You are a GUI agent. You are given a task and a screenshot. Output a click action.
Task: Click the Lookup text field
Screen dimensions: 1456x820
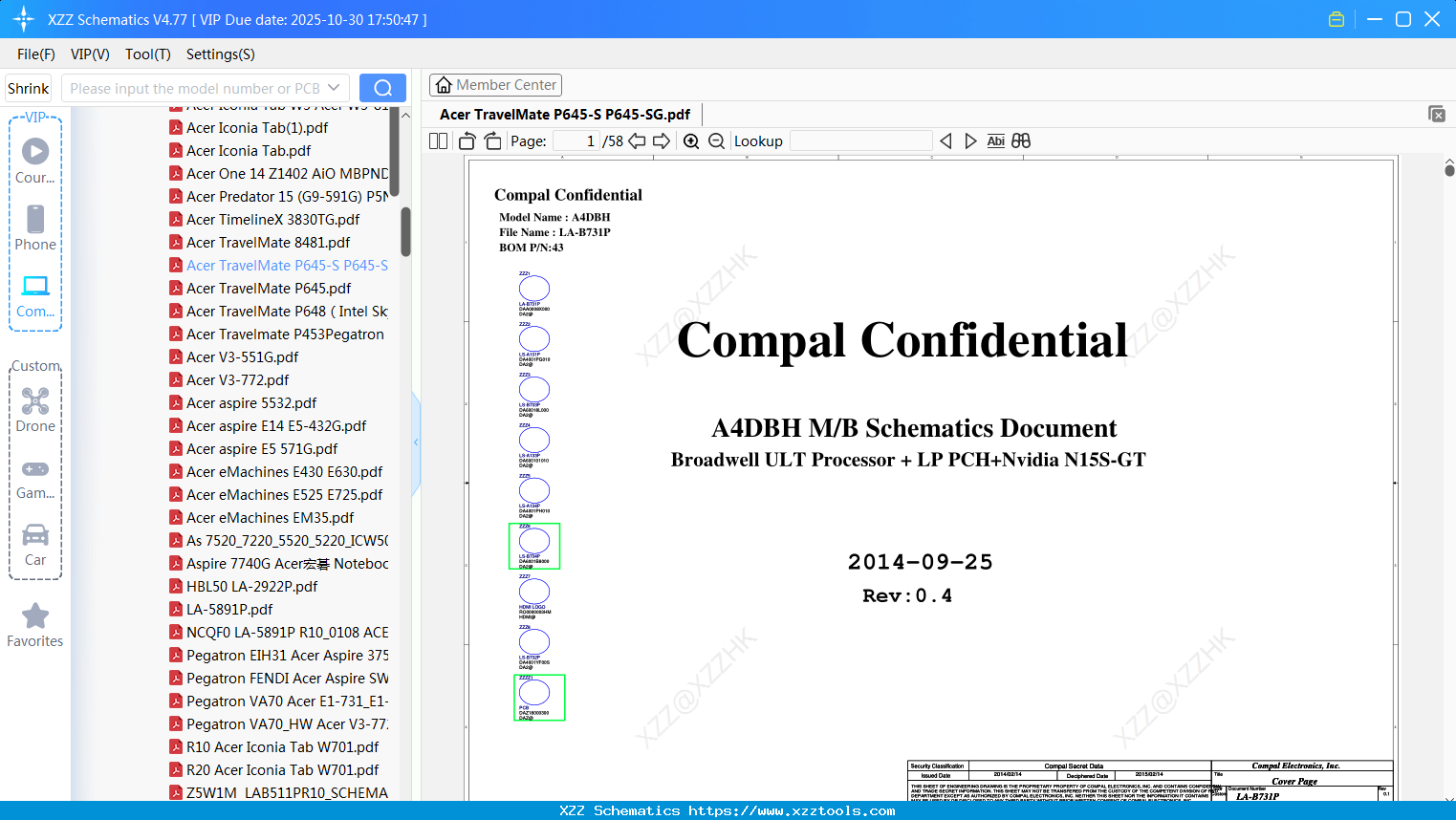point(860,141)
